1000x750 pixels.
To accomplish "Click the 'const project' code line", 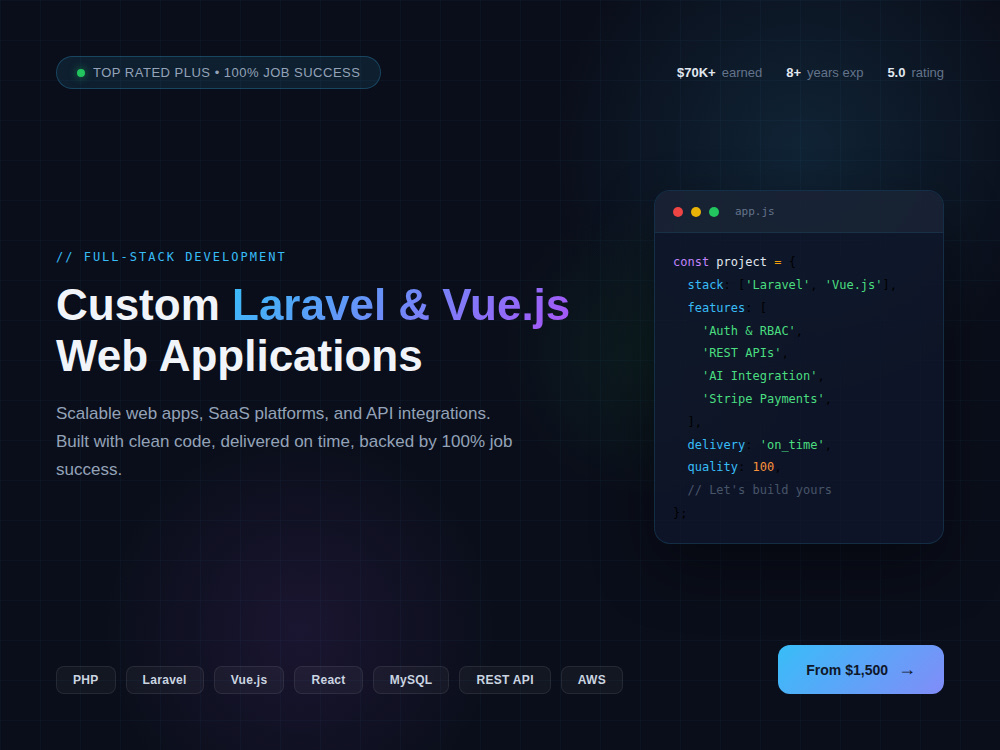I will pos(734,262).
